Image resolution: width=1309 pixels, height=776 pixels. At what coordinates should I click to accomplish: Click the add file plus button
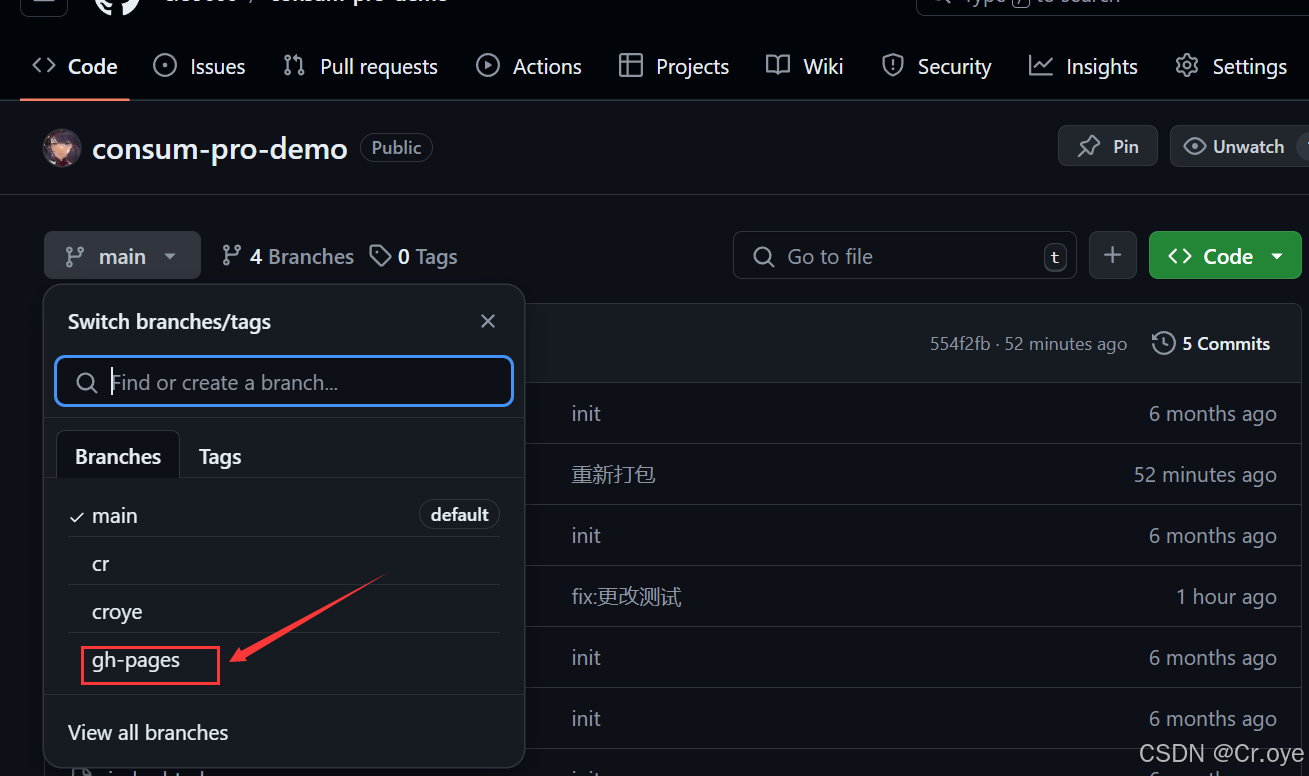click(x=1112, y=256)
